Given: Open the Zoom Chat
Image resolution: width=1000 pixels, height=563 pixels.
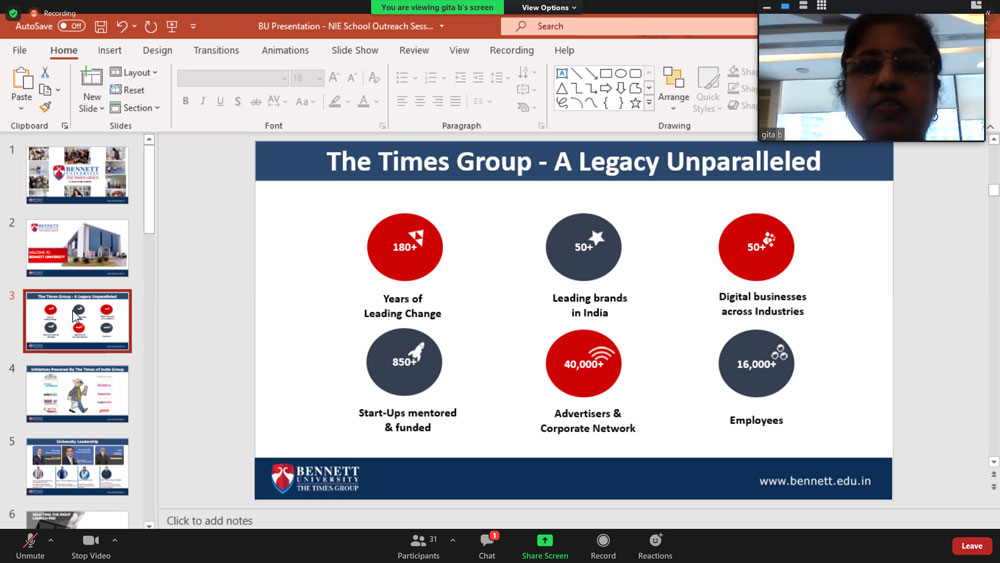Looking at the screenshot, I should click(487, 546).
